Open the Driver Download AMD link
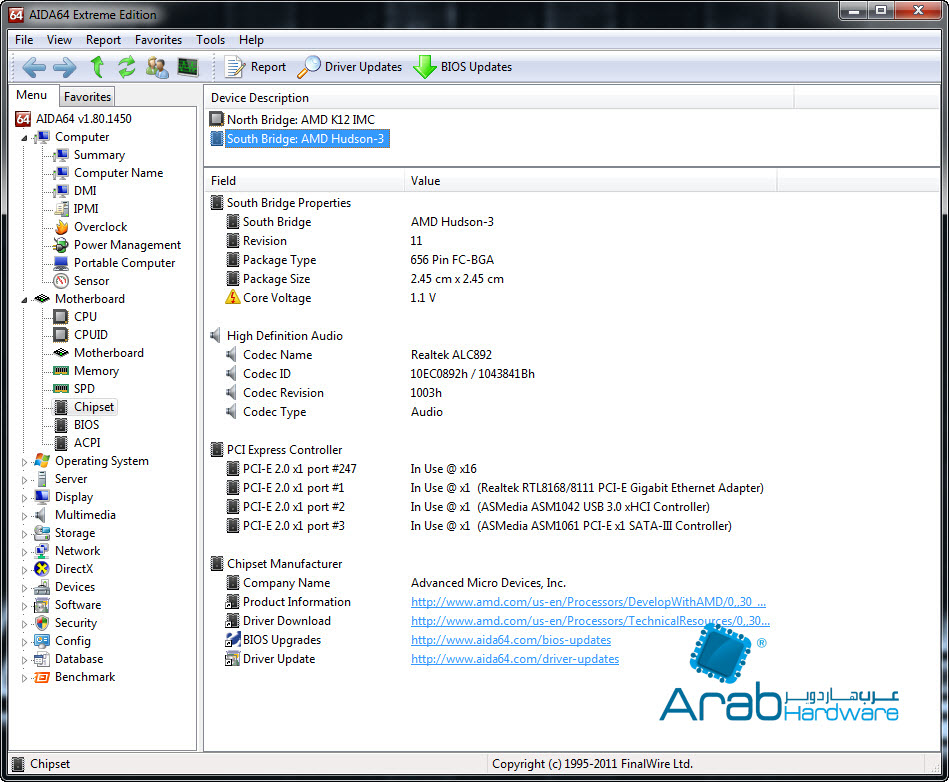 point(590,621)
